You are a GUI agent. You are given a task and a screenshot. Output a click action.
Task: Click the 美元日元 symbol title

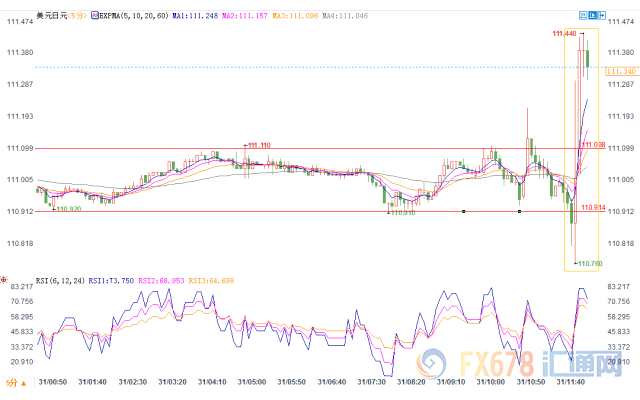(51, 16)
